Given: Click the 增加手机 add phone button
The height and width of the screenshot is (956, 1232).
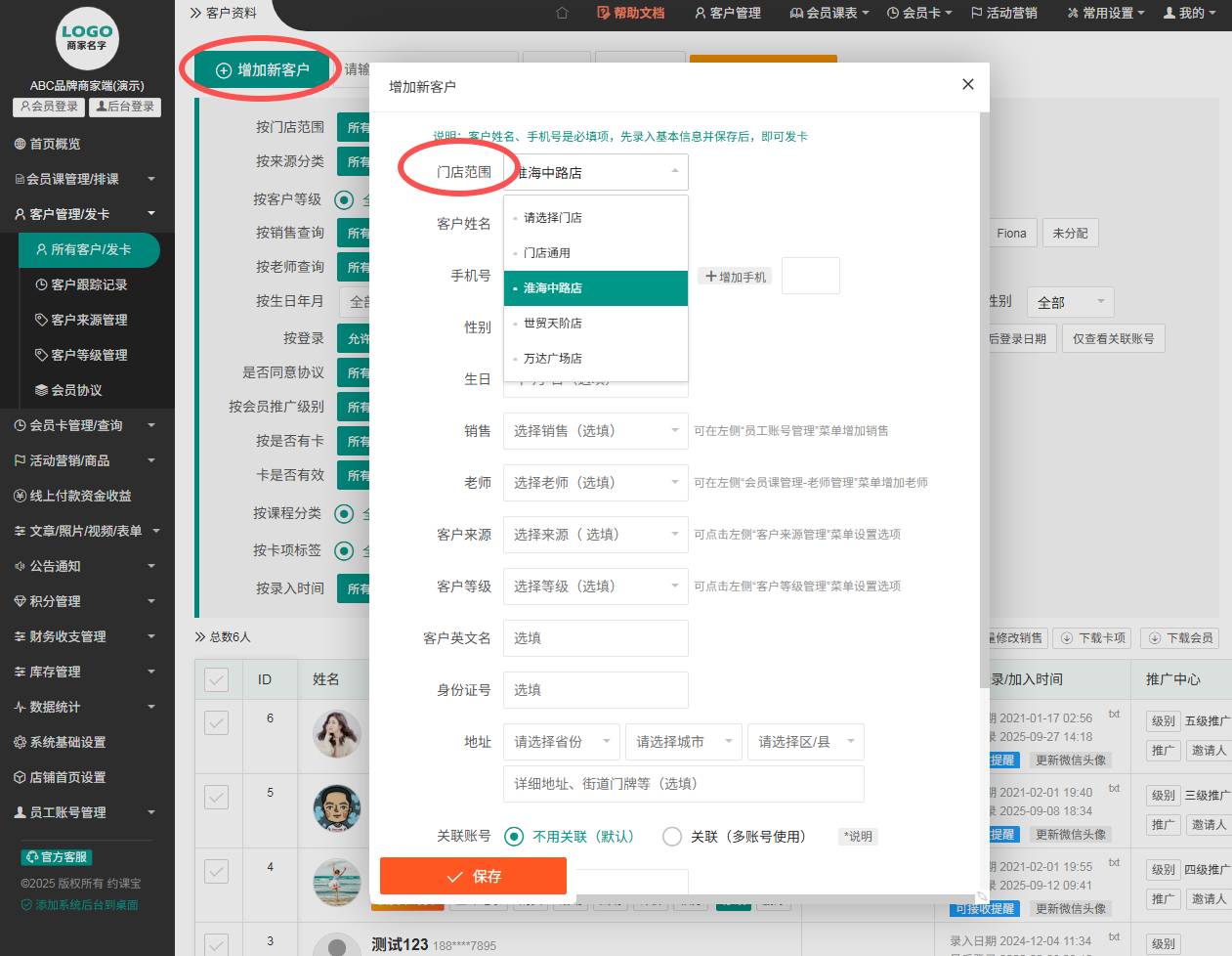Looking at the screenshot, I should [x=737, y=277].
